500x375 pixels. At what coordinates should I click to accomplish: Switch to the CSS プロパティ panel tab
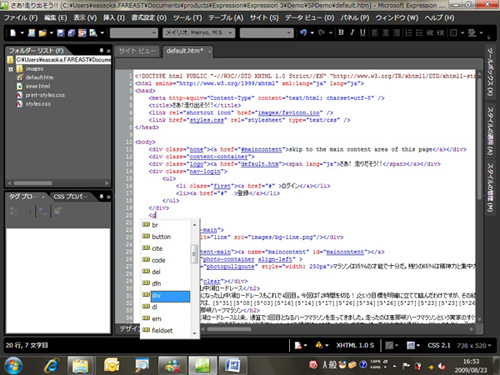pyautogui.click(x=70, y=197)
